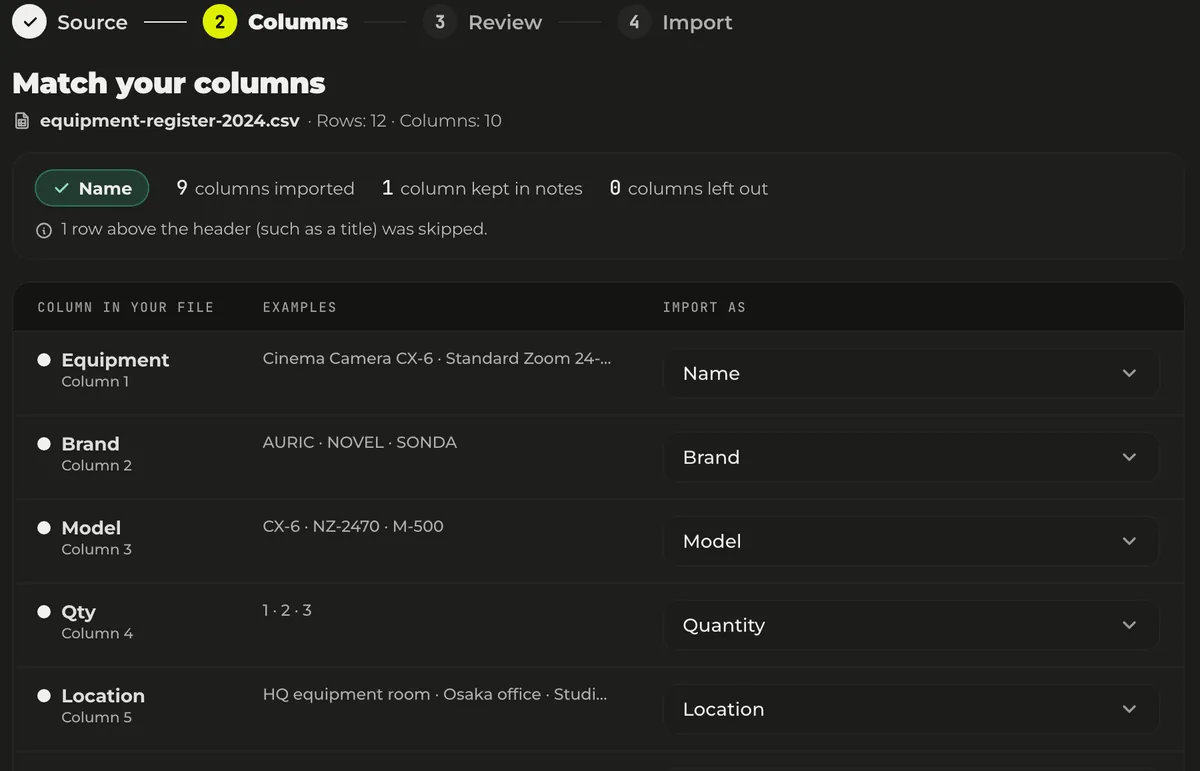The image size is (1200, 771).
Task: Click the CSV file icon beside the file name
Action: click(x=22, y=121)
